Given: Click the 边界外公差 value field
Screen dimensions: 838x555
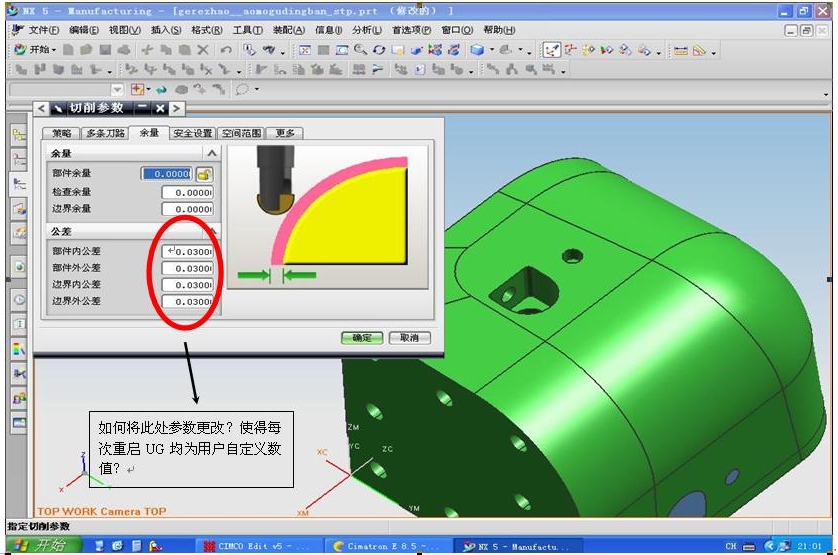Looking at the screenshot, I should 188,302.
